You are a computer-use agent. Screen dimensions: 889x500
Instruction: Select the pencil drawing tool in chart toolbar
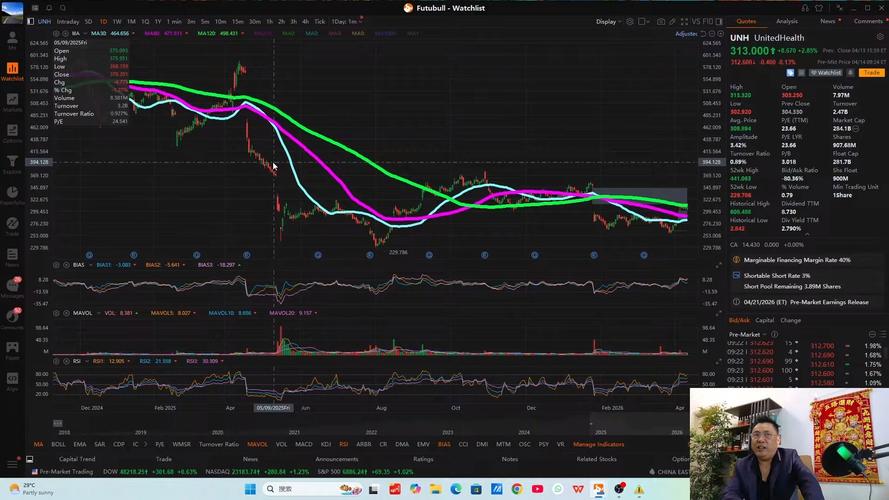point(672,22)
